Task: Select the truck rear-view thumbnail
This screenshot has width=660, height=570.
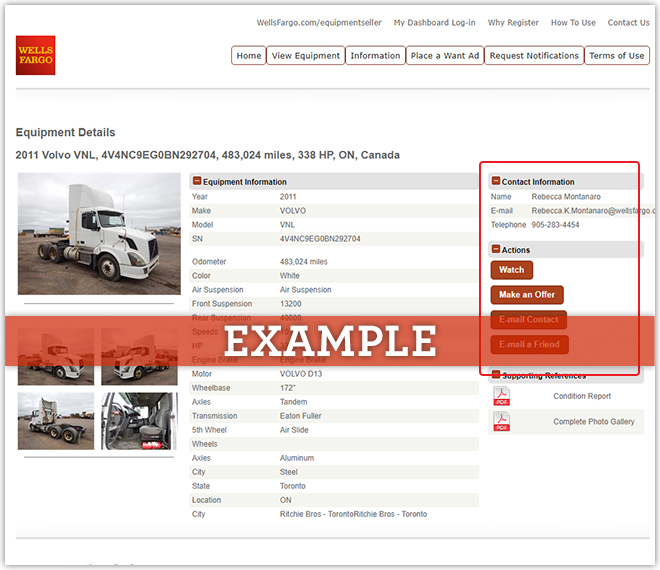Action: [56, 421]
